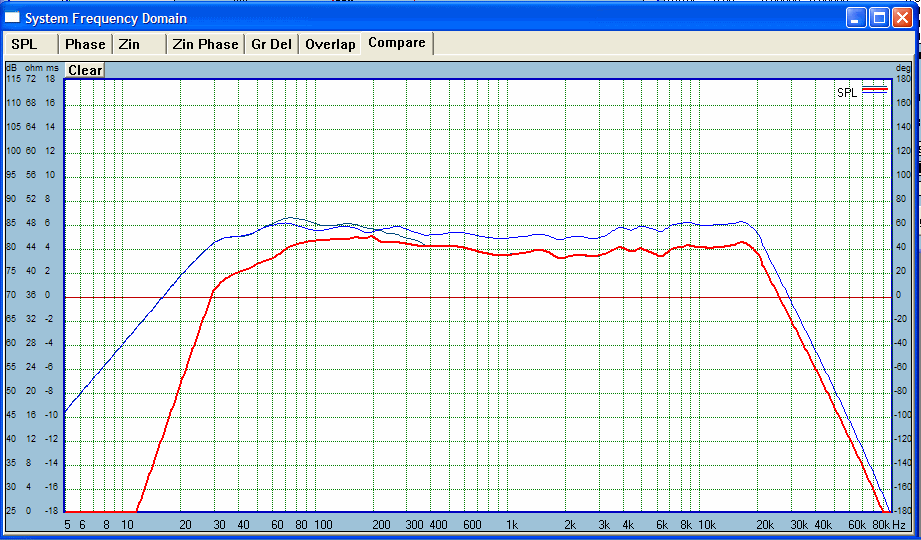Click the 20k frequency axis label
This screenshot has height=540, width=921.
point(764,525)
